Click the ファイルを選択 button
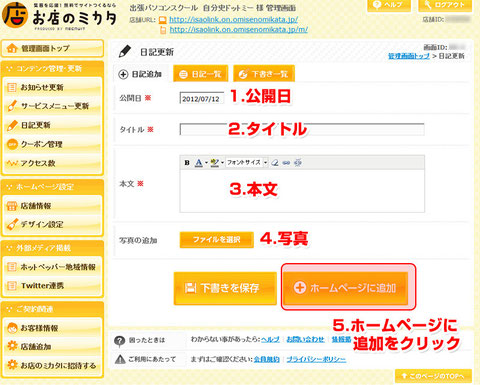Viewport: 480px width, 385px height. pos(217,240)
